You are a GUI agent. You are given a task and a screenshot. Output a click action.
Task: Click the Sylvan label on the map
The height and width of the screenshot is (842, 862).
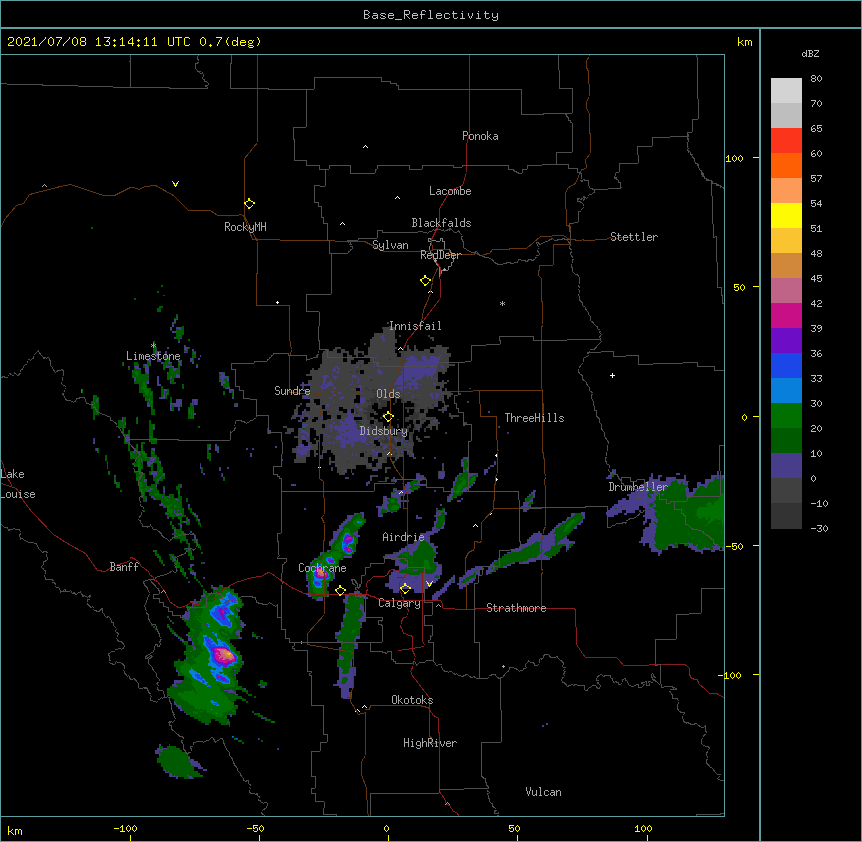[x=390, y=245]
